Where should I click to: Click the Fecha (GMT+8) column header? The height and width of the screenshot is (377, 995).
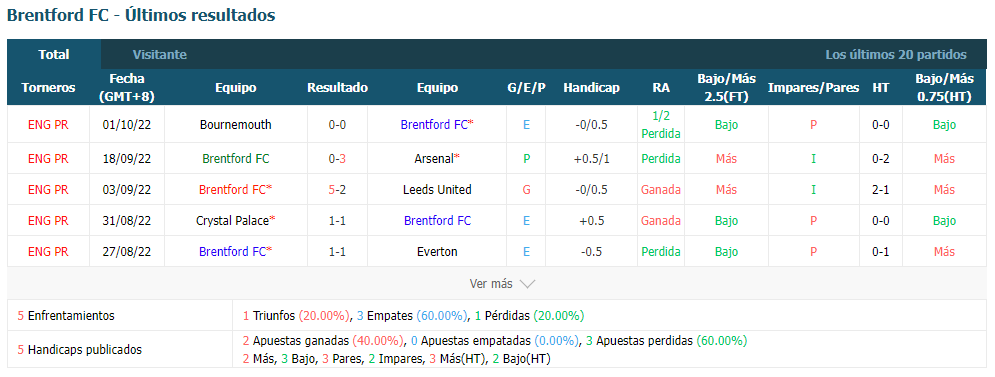tap(127, 88)
